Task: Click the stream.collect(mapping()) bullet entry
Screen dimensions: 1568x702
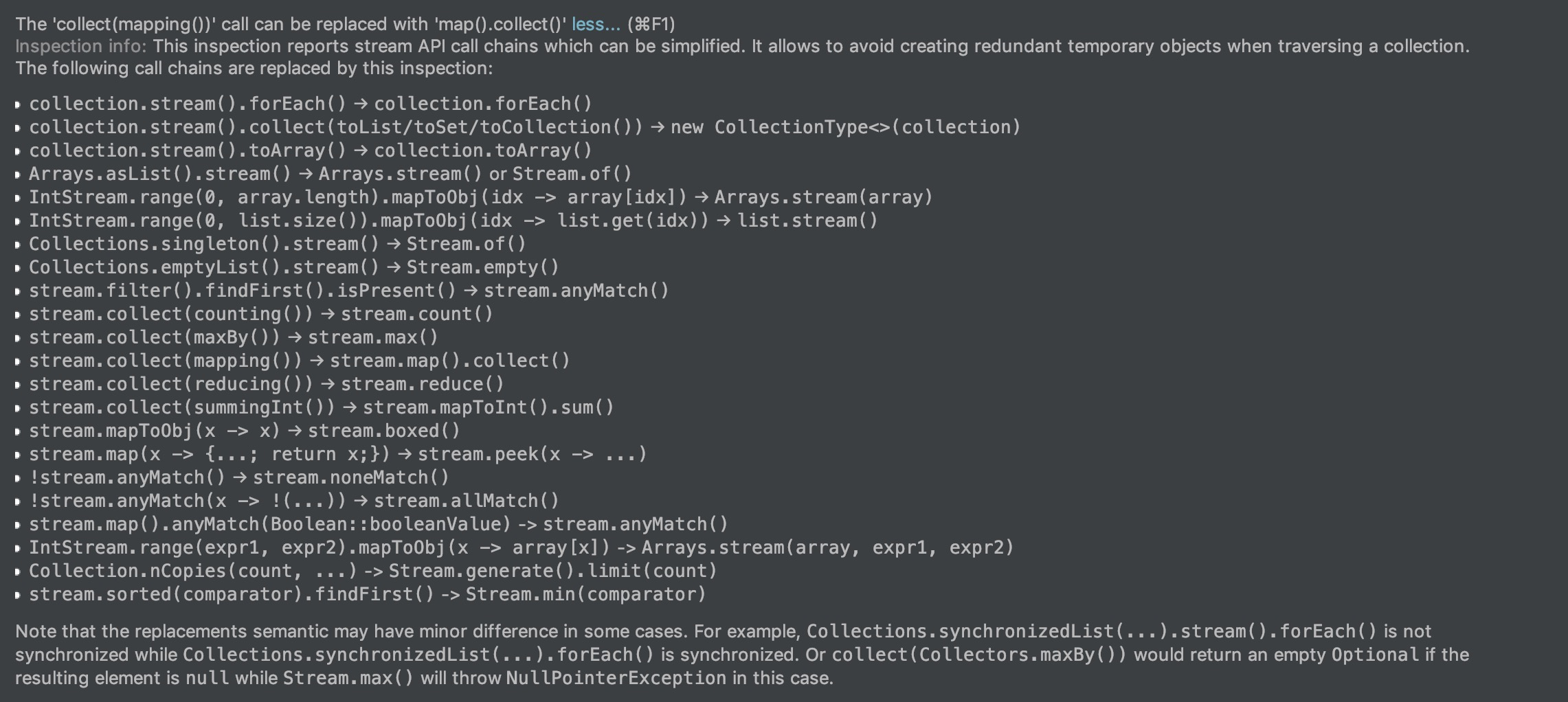Action: (x=300, y=361)
